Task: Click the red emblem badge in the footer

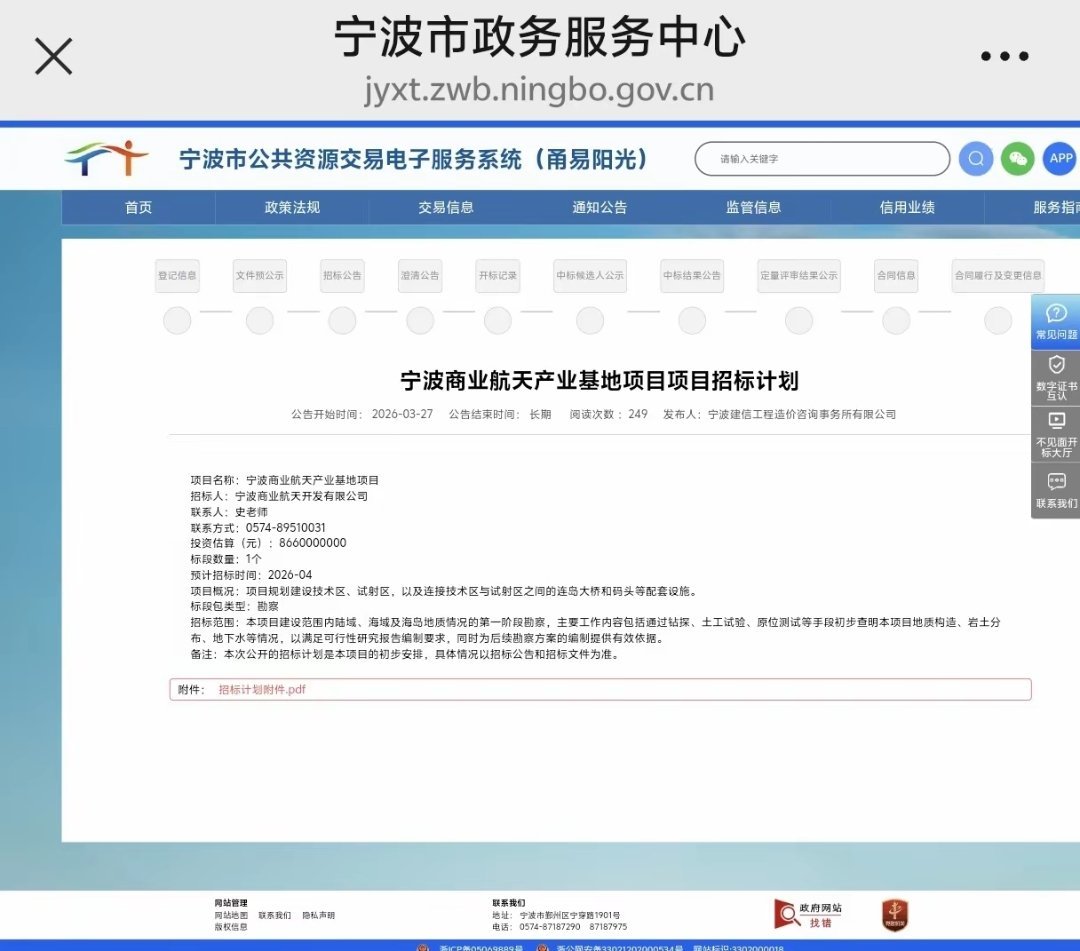Action: click(893, 913)
